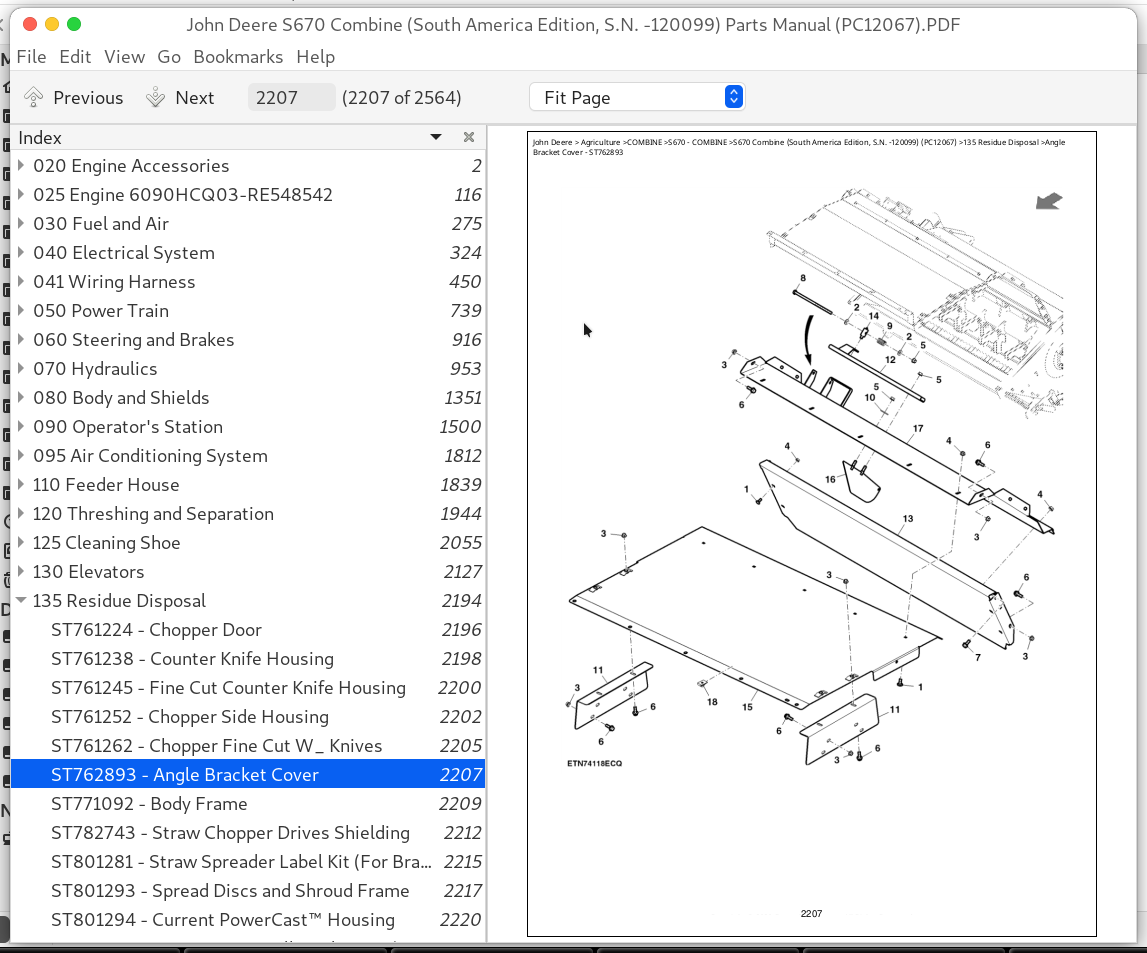
Task: Expand 120 Threshing and Separation section
Action: pyautogui.click(x=22, y=514)
